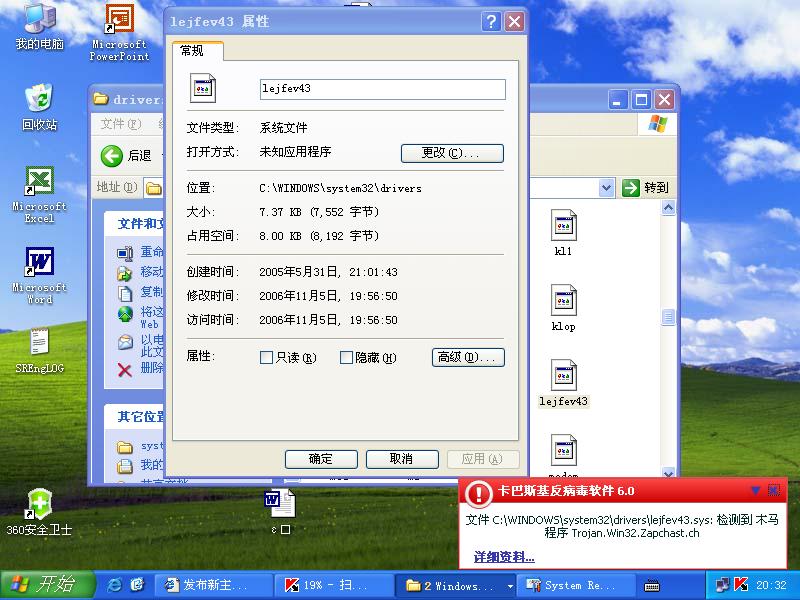Click taskbar clock 20:32
The width and height of the screenshot is (800, 600).
coord(771,585)
